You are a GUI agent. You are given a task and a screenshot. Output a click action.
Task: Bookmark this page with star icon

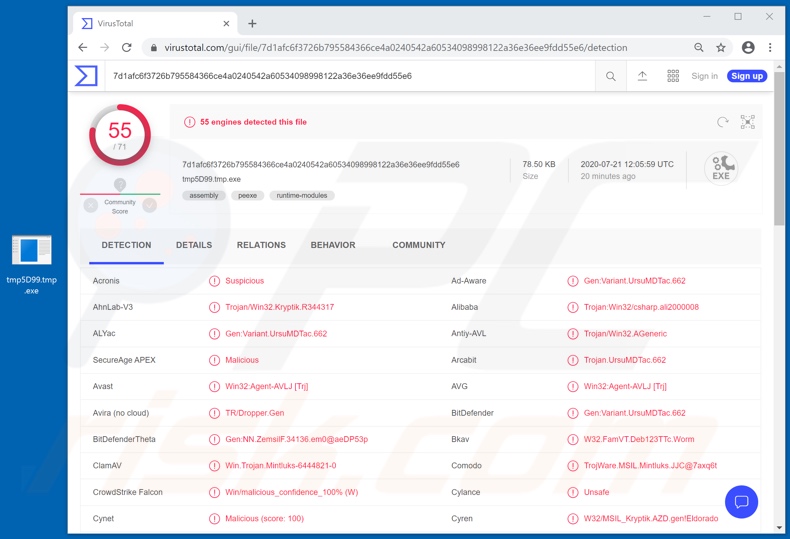coord(721,47)
